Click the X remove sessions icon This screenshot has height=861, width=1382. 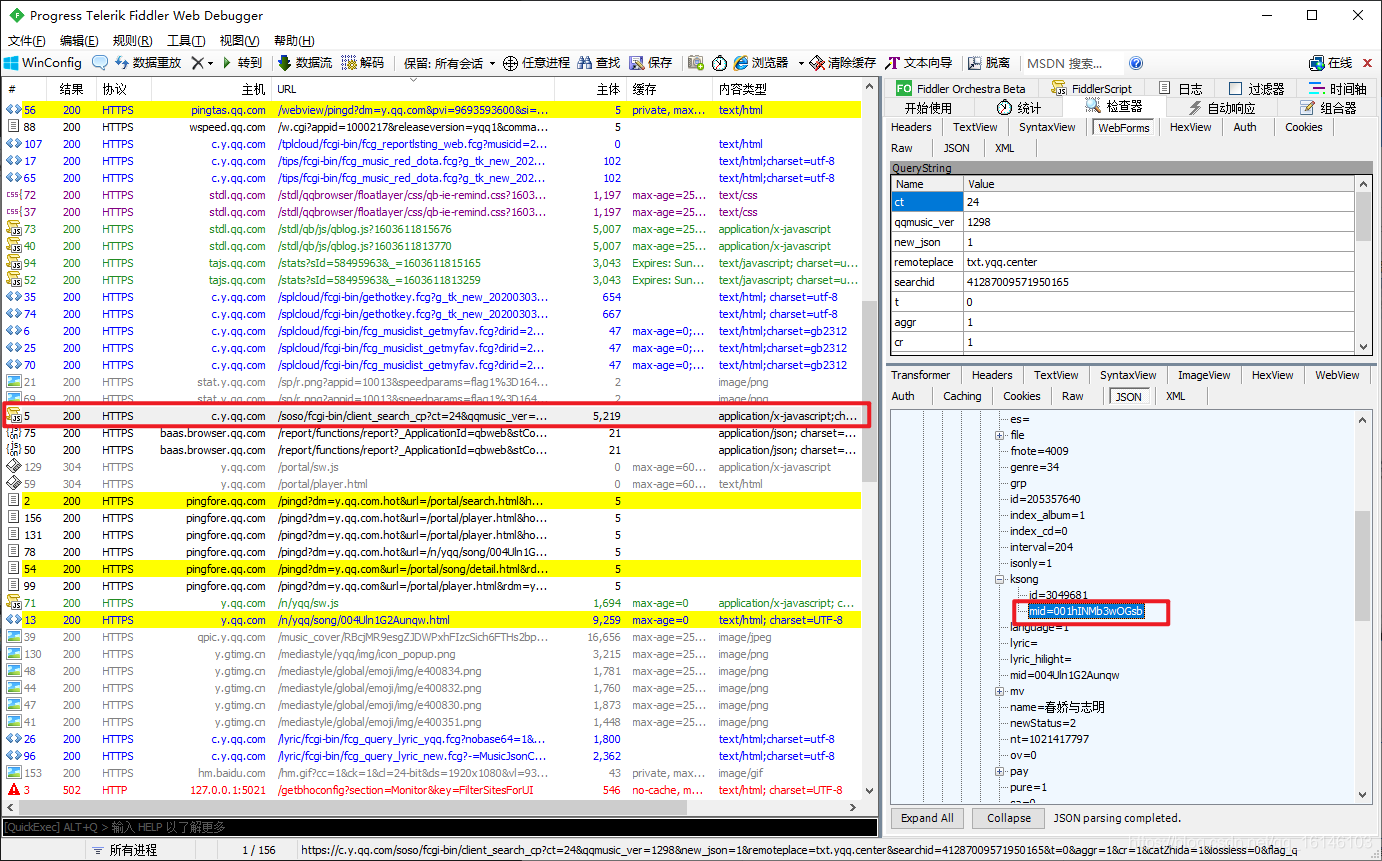[196, 63]
